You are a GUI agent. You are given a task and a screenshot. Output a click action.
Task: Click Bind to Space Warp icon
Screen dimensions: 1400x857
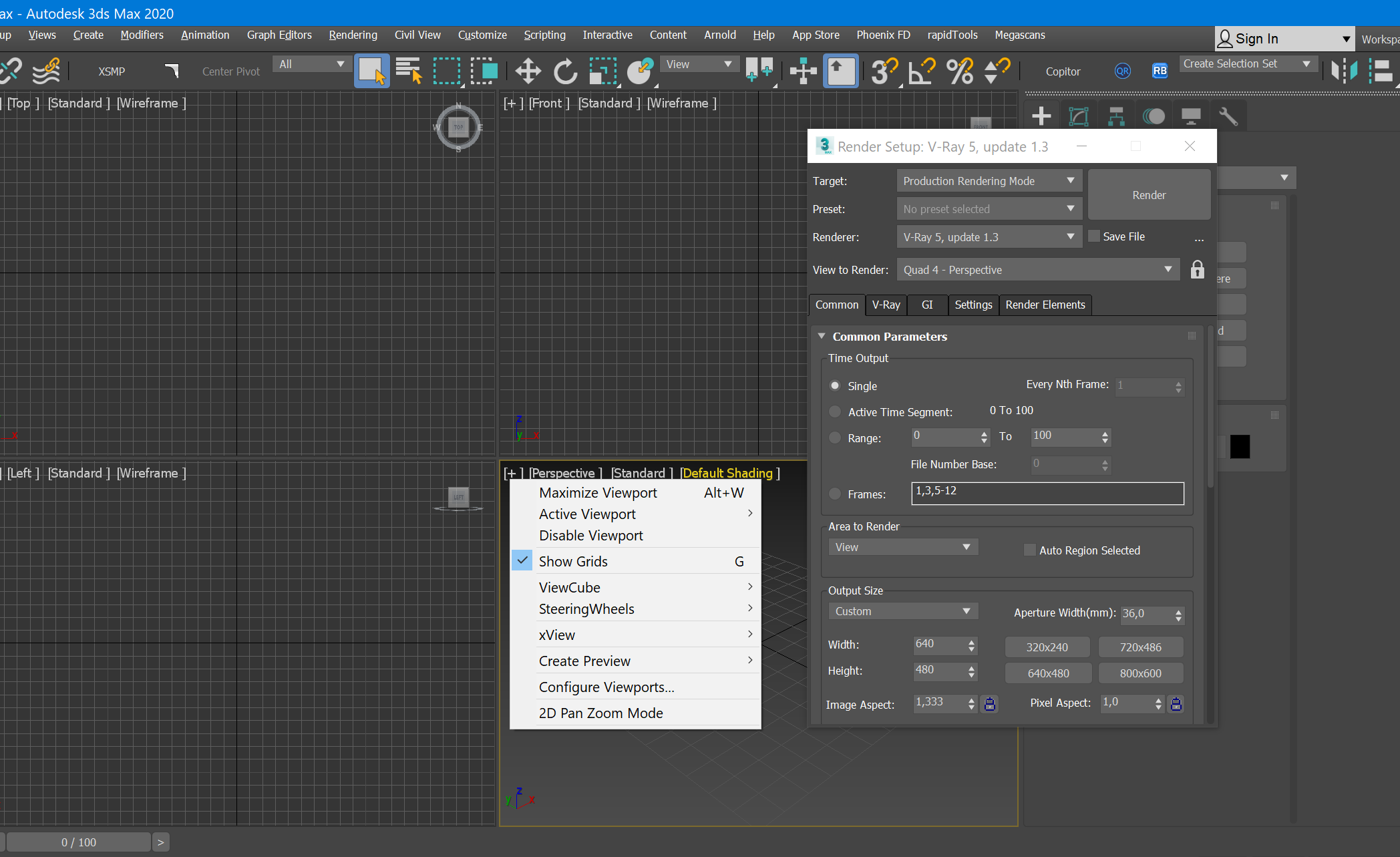click(x=46, y=71)
